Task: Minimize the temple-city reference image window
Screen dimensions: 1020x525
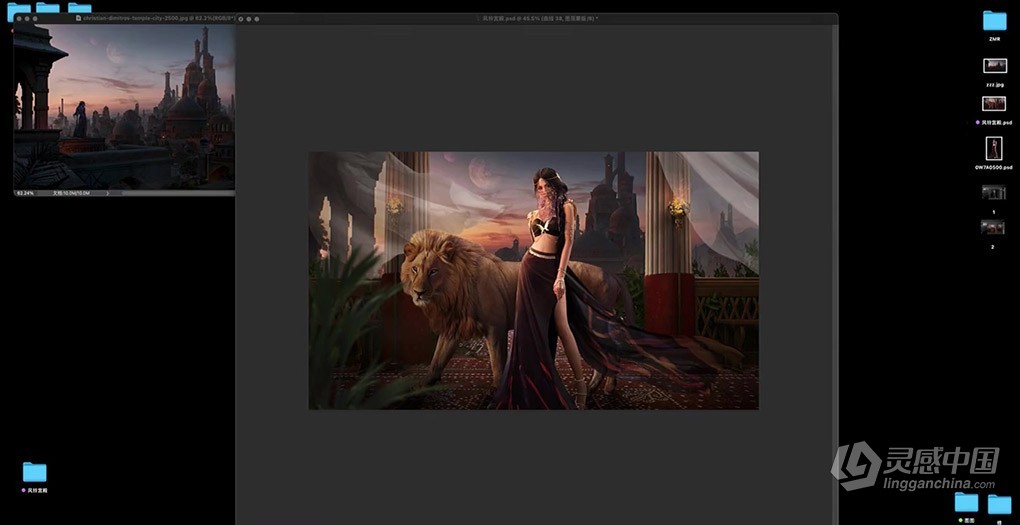Action: 27,18
